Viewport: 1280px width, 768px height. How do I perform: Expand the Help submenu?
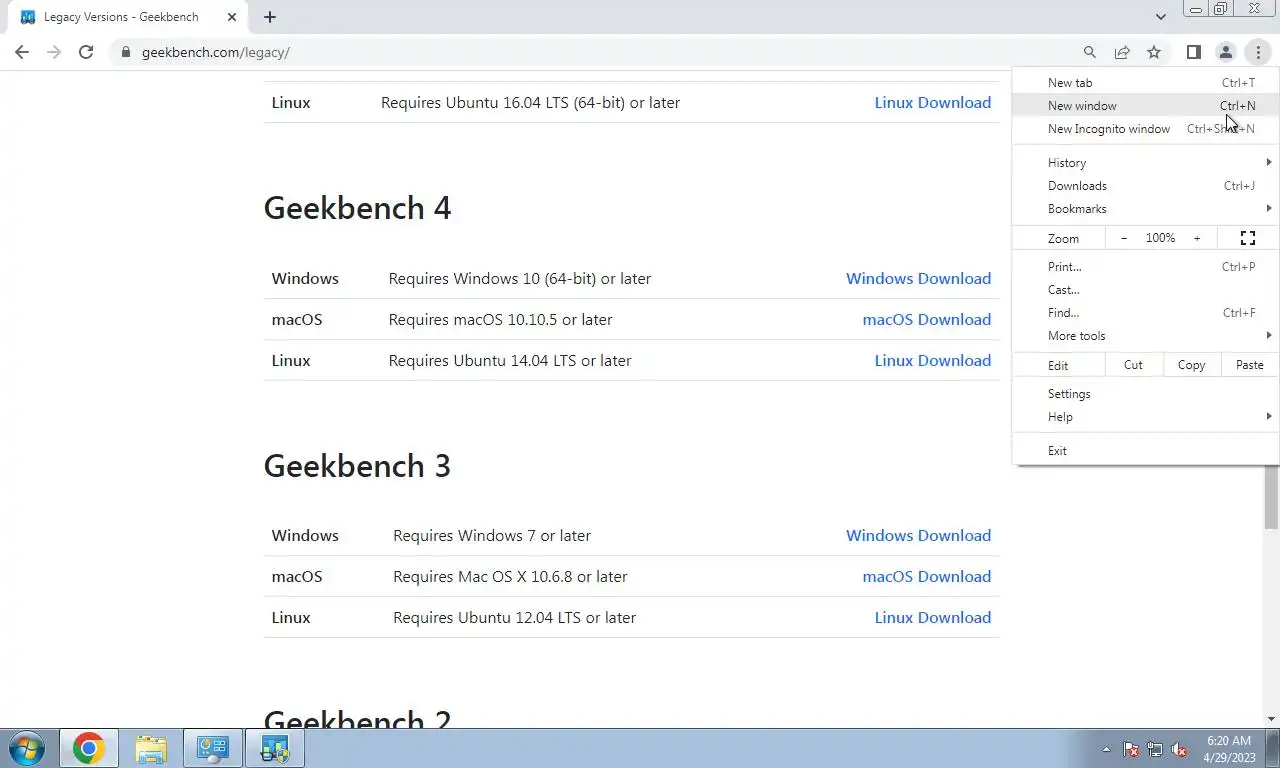coord(1146,417)
